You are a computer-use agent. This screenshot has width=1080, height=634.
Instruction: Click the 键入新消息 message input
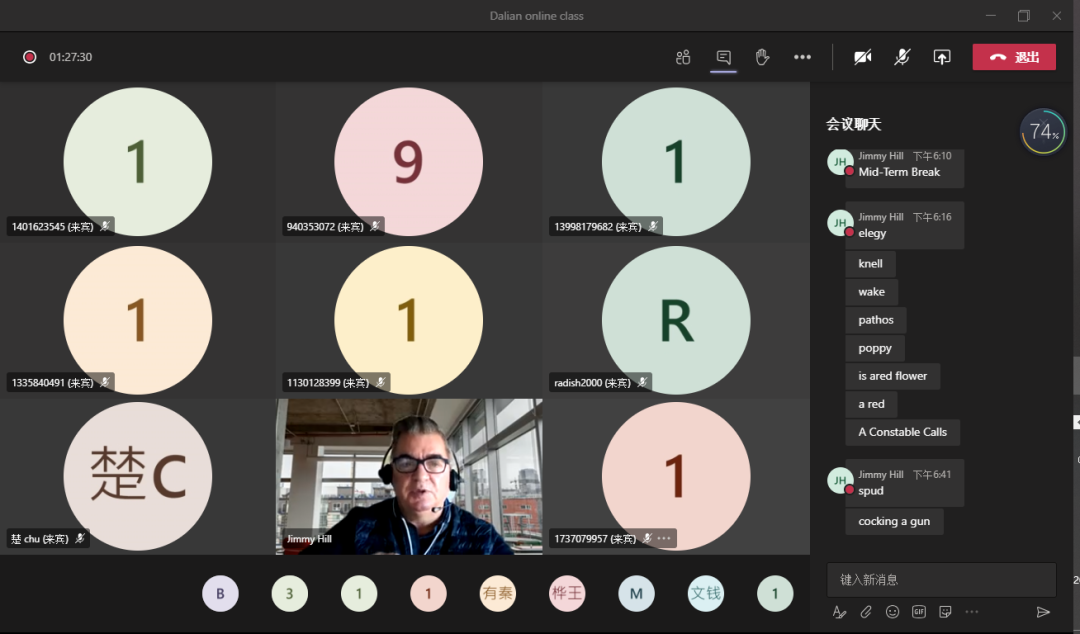pos(940,580)
